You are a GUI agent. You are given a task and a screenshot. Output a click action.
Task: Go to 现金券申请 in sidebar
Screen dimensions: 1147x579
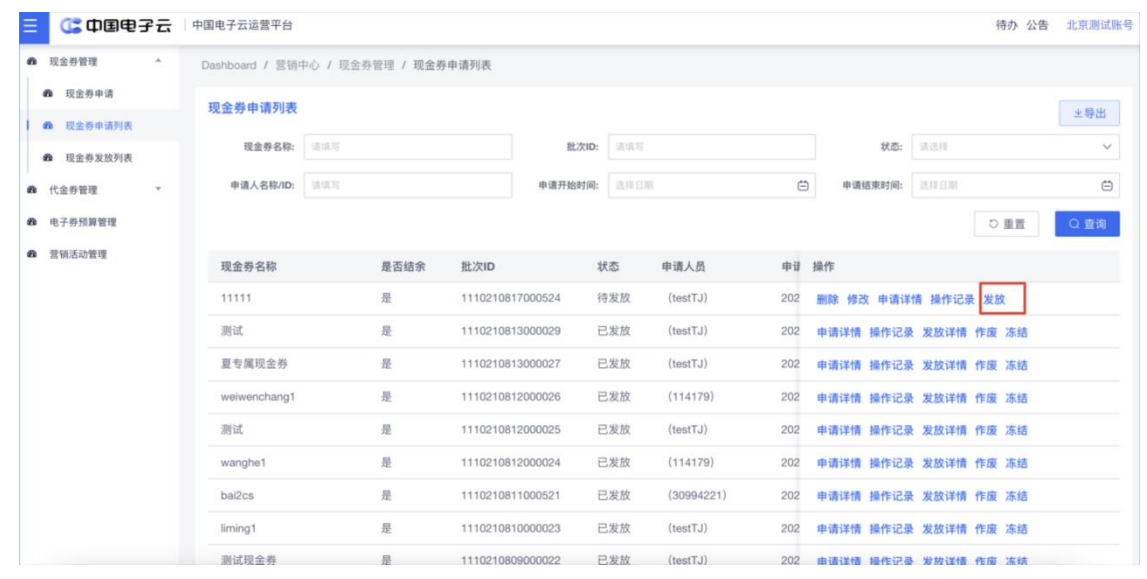[89, 94]
